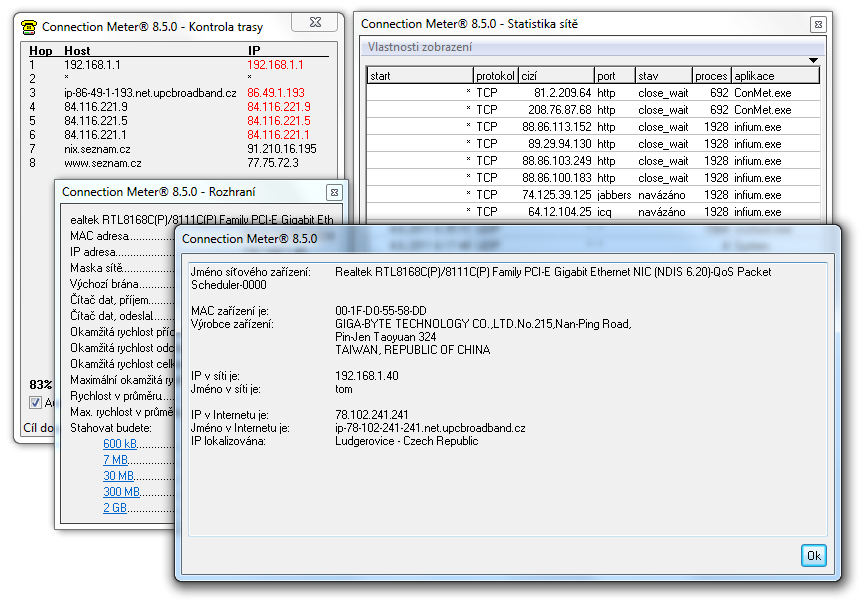Sort by the protokol column header

495,75
